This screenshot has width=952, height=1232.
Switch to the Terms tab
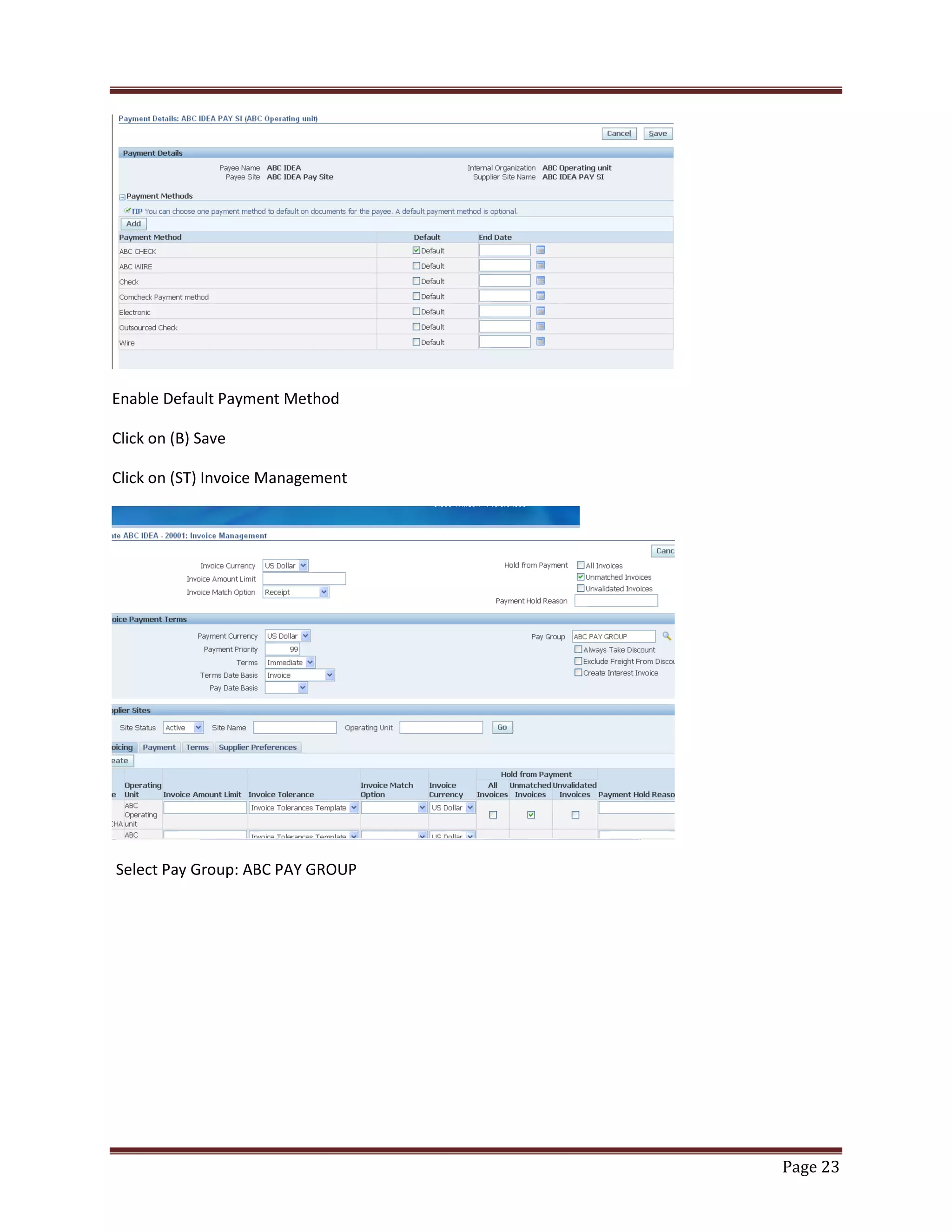point(198,747)
